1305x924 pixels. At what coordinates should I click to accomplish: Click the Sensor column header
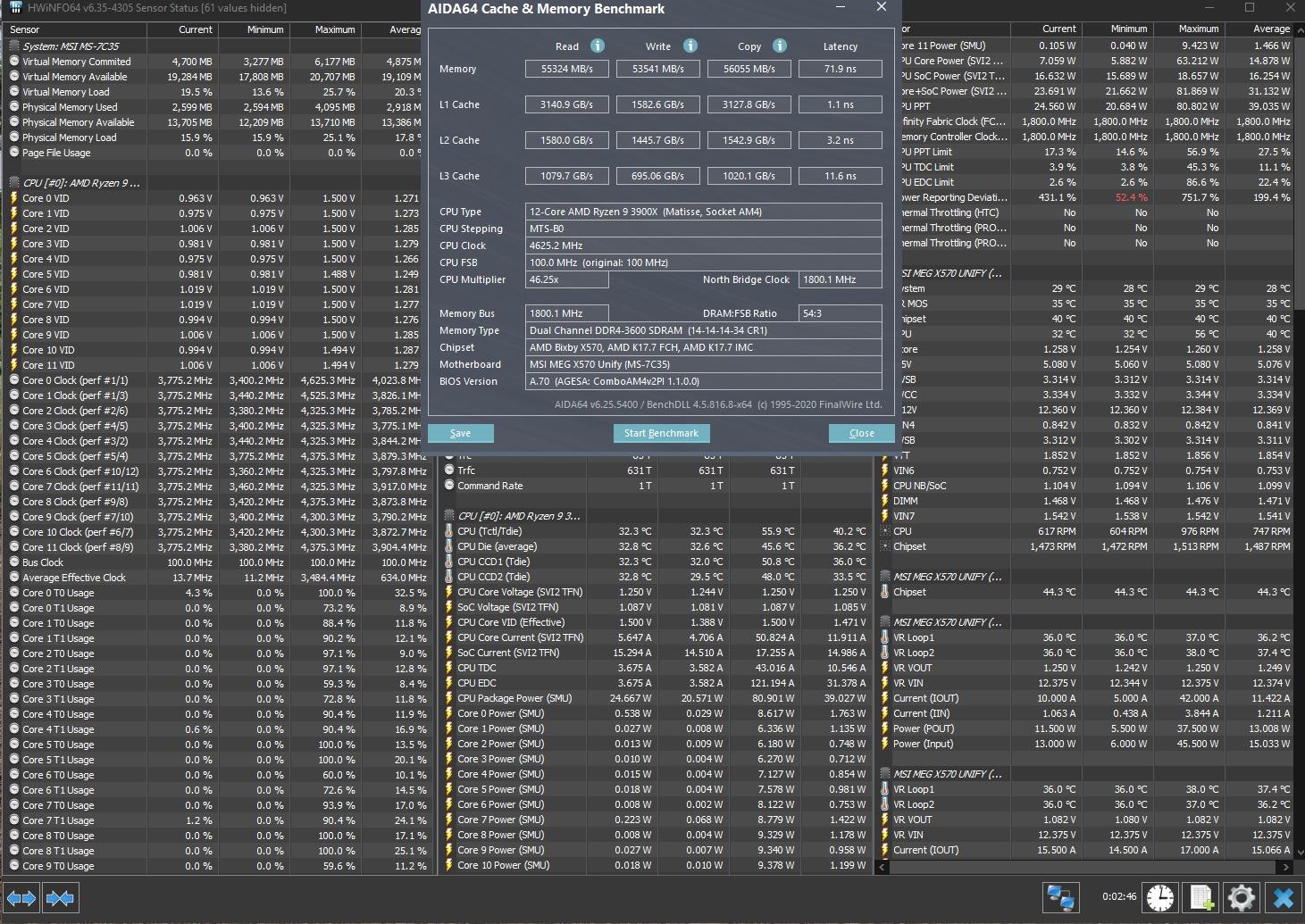coord(75,29)
